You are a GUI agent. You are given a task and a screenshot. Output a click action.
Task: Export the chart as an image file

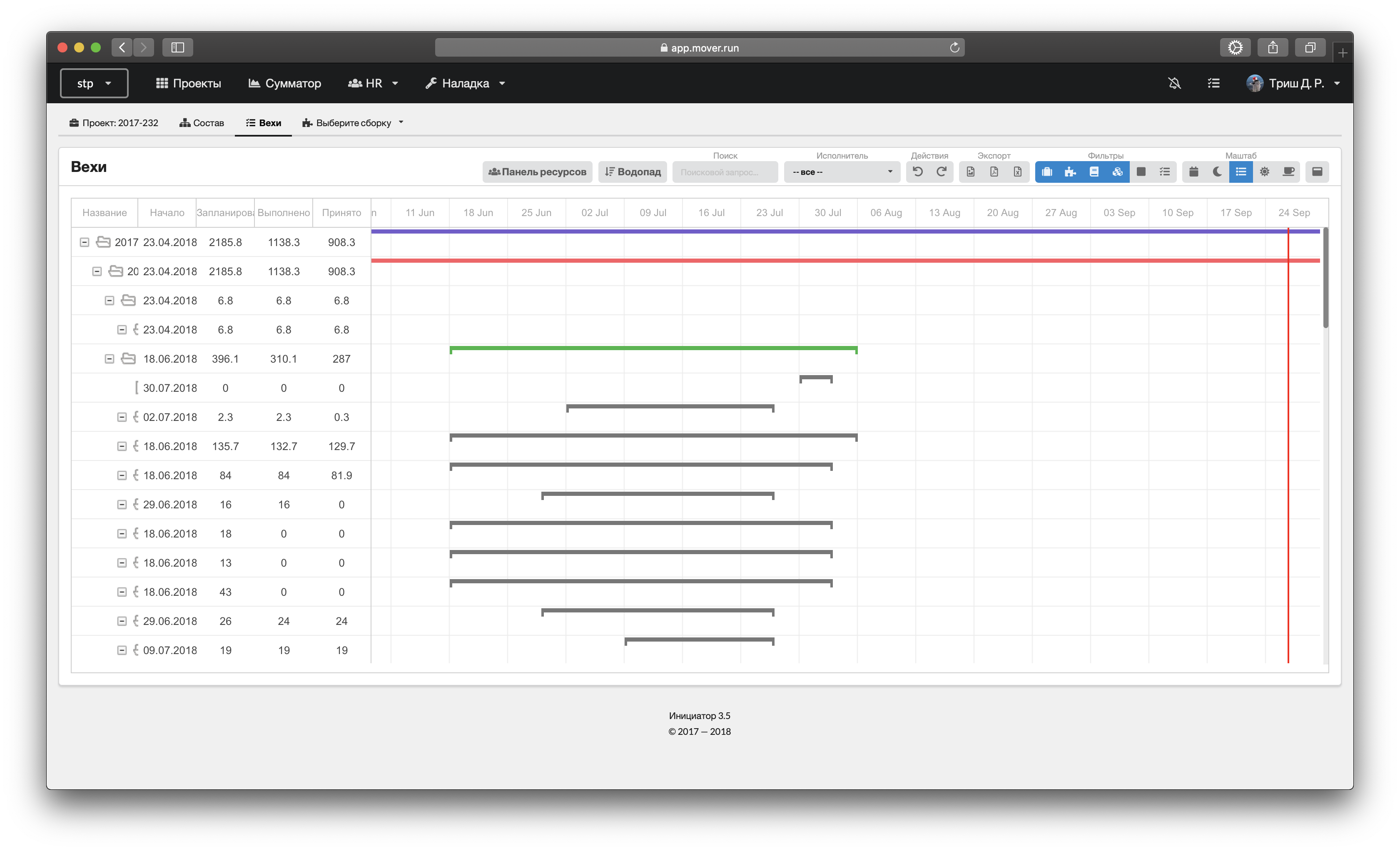(970, 172)
